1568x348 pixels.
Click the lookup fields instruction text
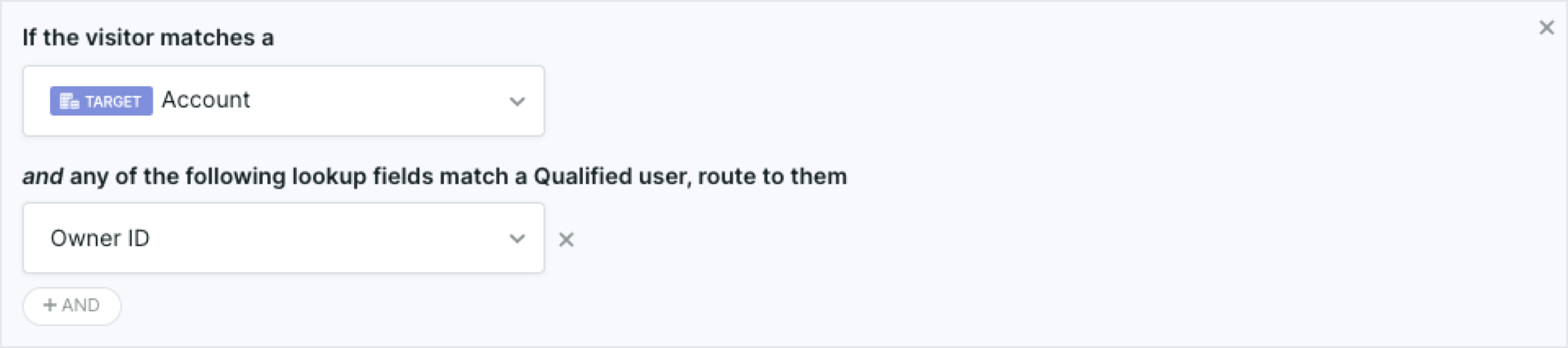coord(435,176)
